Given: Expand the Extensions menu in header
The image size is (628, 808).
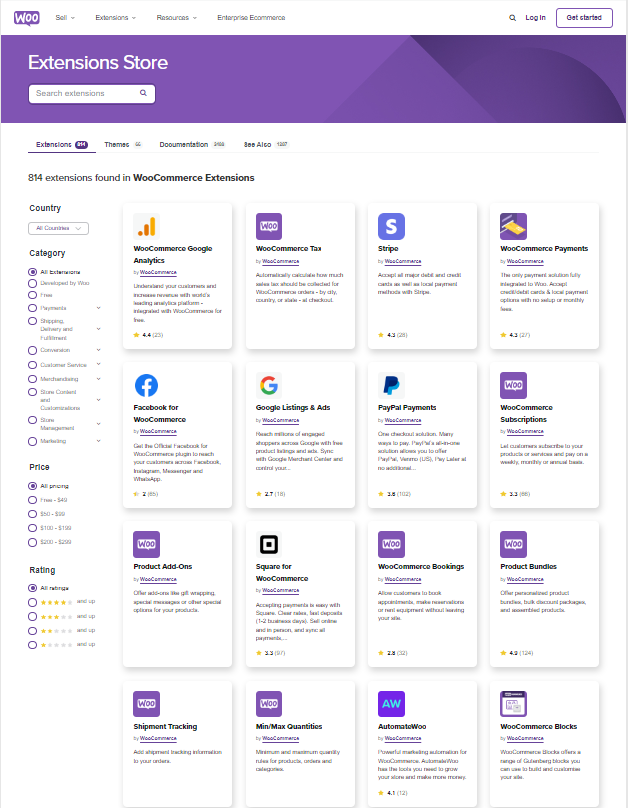Looking at the screenshot, I should [115, 18].
